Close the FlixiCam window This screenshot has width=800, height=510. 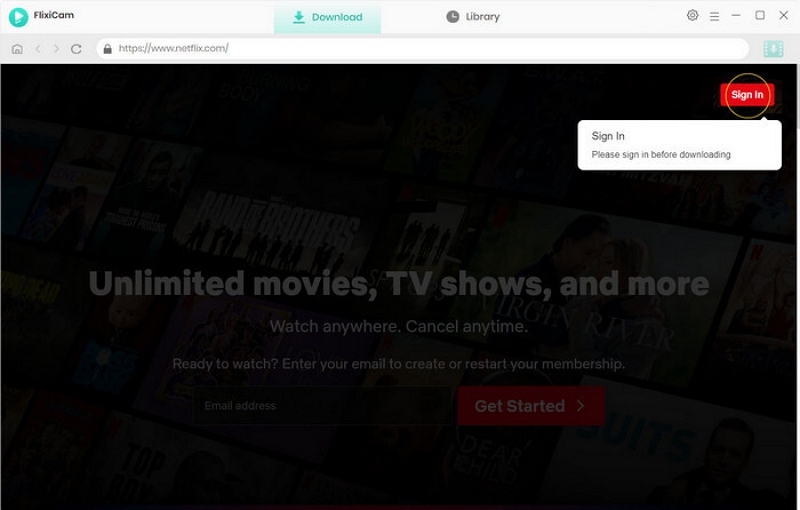click(784, 15)
